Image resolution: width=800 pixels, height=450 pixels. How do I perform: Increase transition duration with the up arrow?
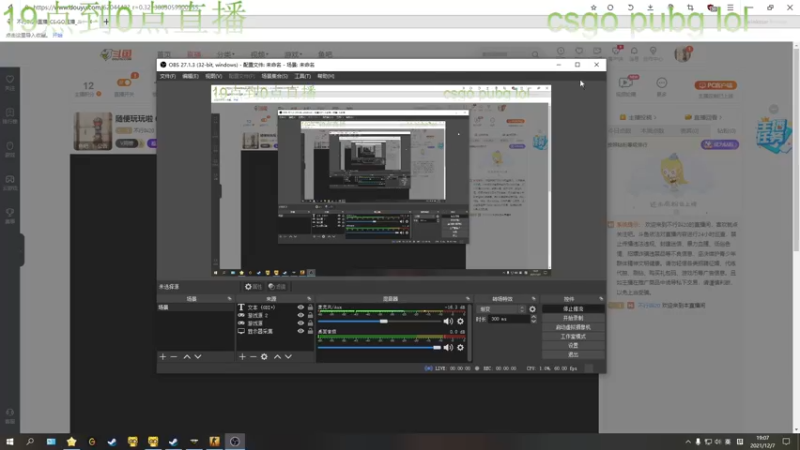point(534,317)
